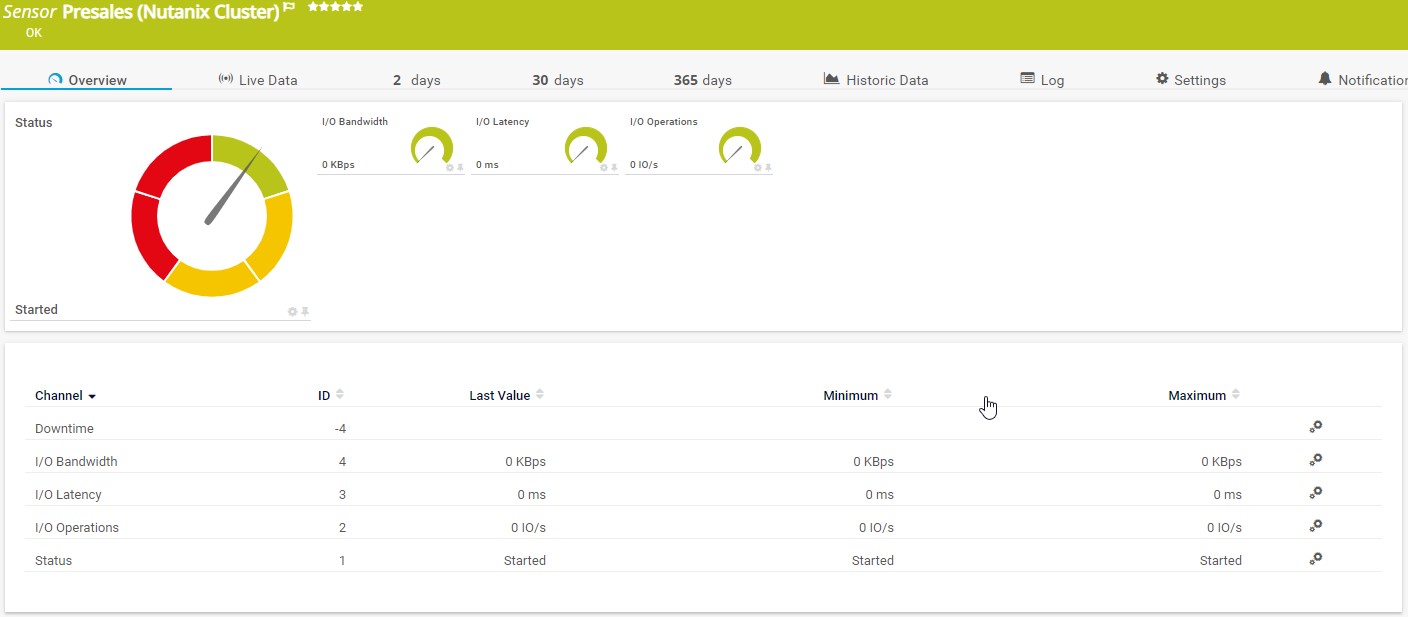
Task: Open the gear settings of the Status gauge
Action: point(292,311)
